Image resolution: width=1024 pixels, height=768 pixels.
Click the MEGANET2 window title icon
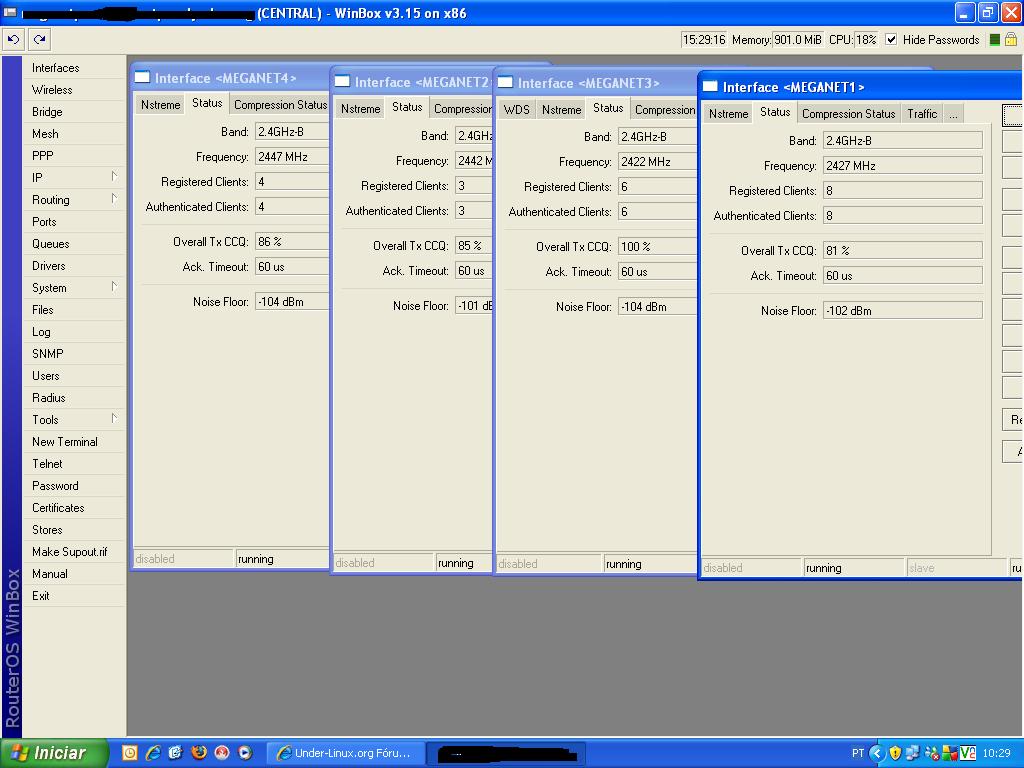(x=342, y=82)
